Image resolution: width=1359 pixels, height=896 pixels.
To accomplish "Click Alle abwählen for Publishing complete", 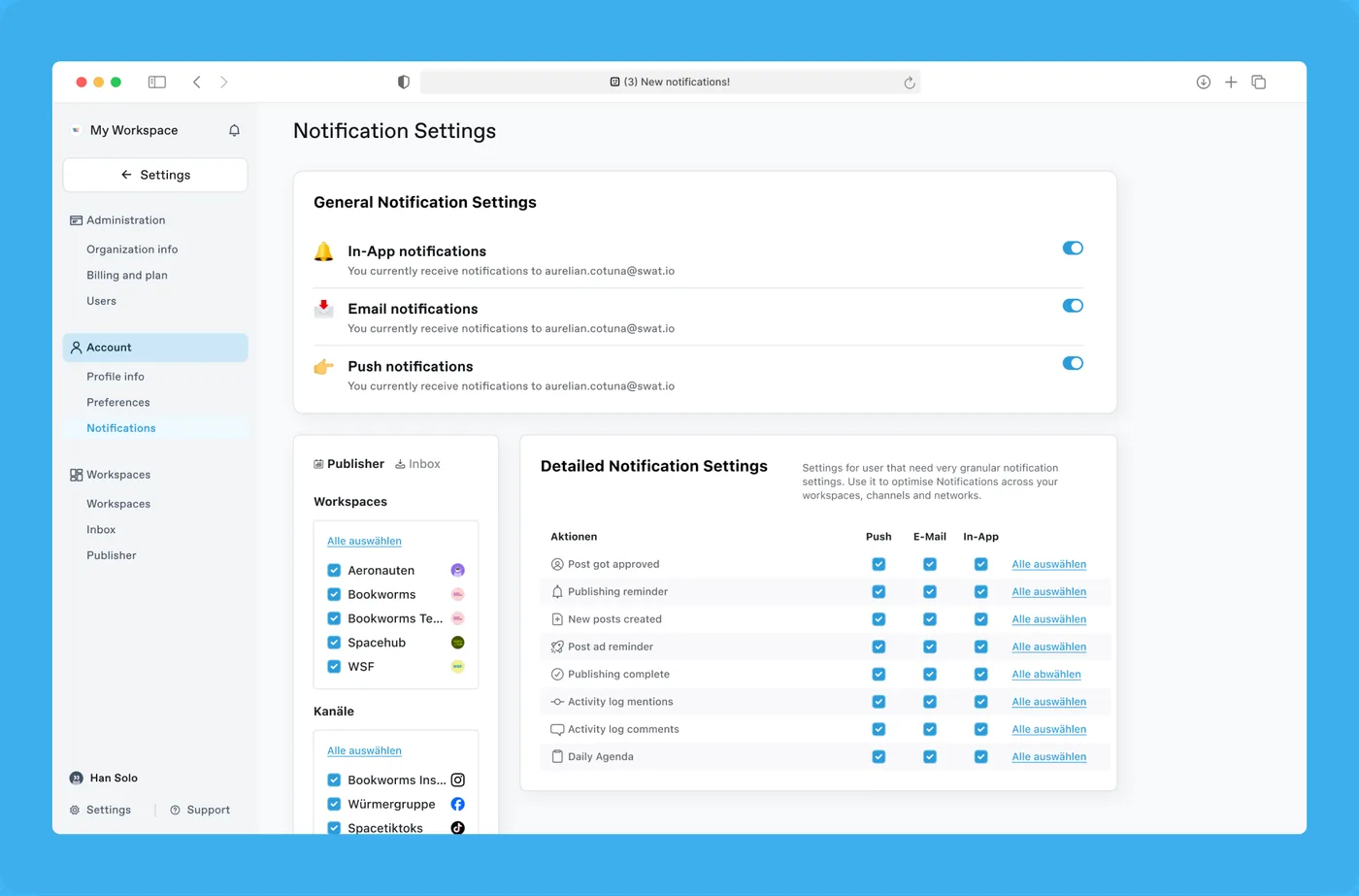I will pos(1046,675).
